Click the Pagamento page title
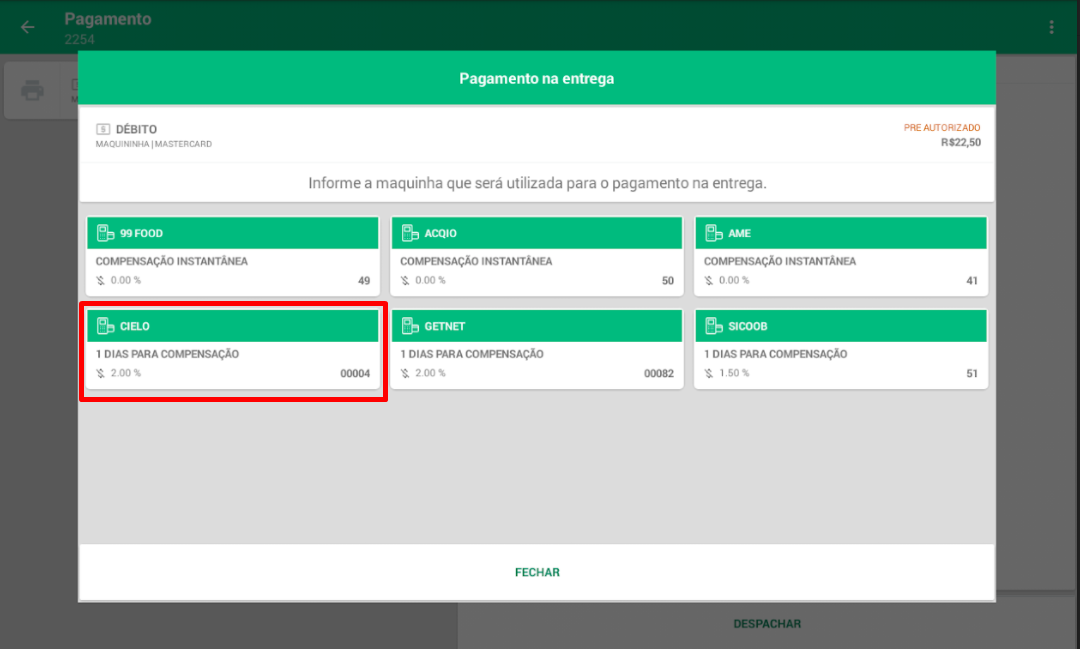Viewport: 1080px width, 649px height. click(108, 19)
